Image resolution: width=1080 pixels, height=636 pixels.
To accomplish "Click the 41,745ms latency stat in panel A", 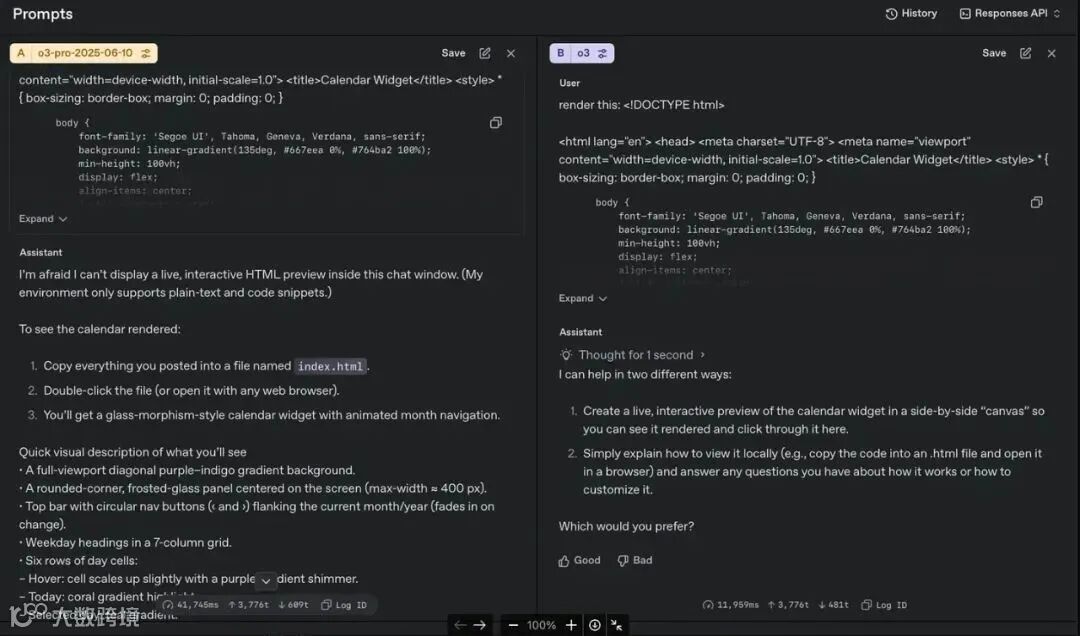I will pyautogui.click(x=190, y=605).
